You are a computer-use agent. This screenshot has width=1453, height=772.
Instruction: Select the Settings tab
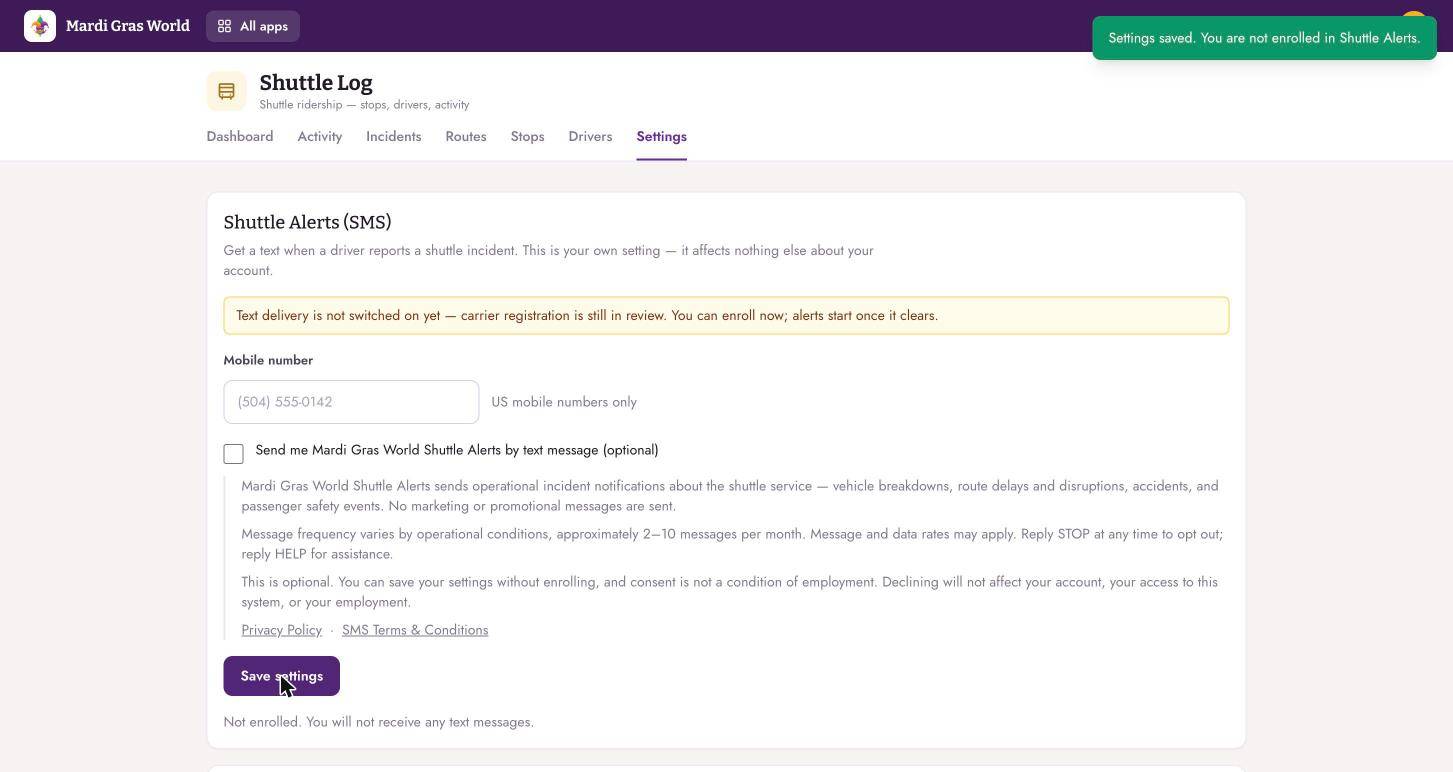click(662, 137)
